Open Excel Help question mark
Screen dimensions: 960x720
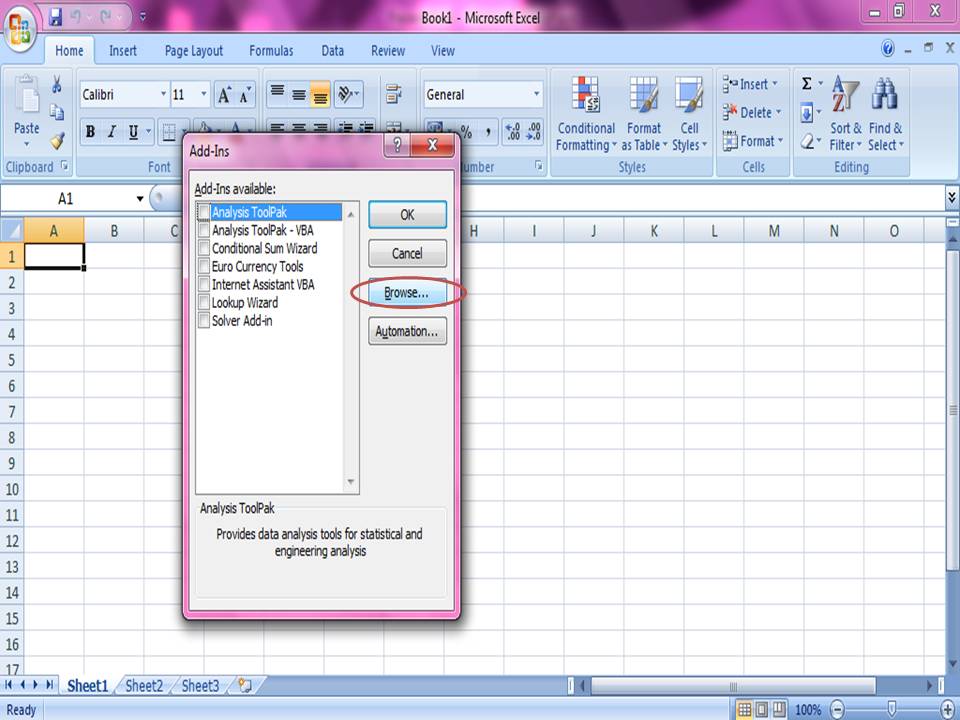(x=888, y=48)
